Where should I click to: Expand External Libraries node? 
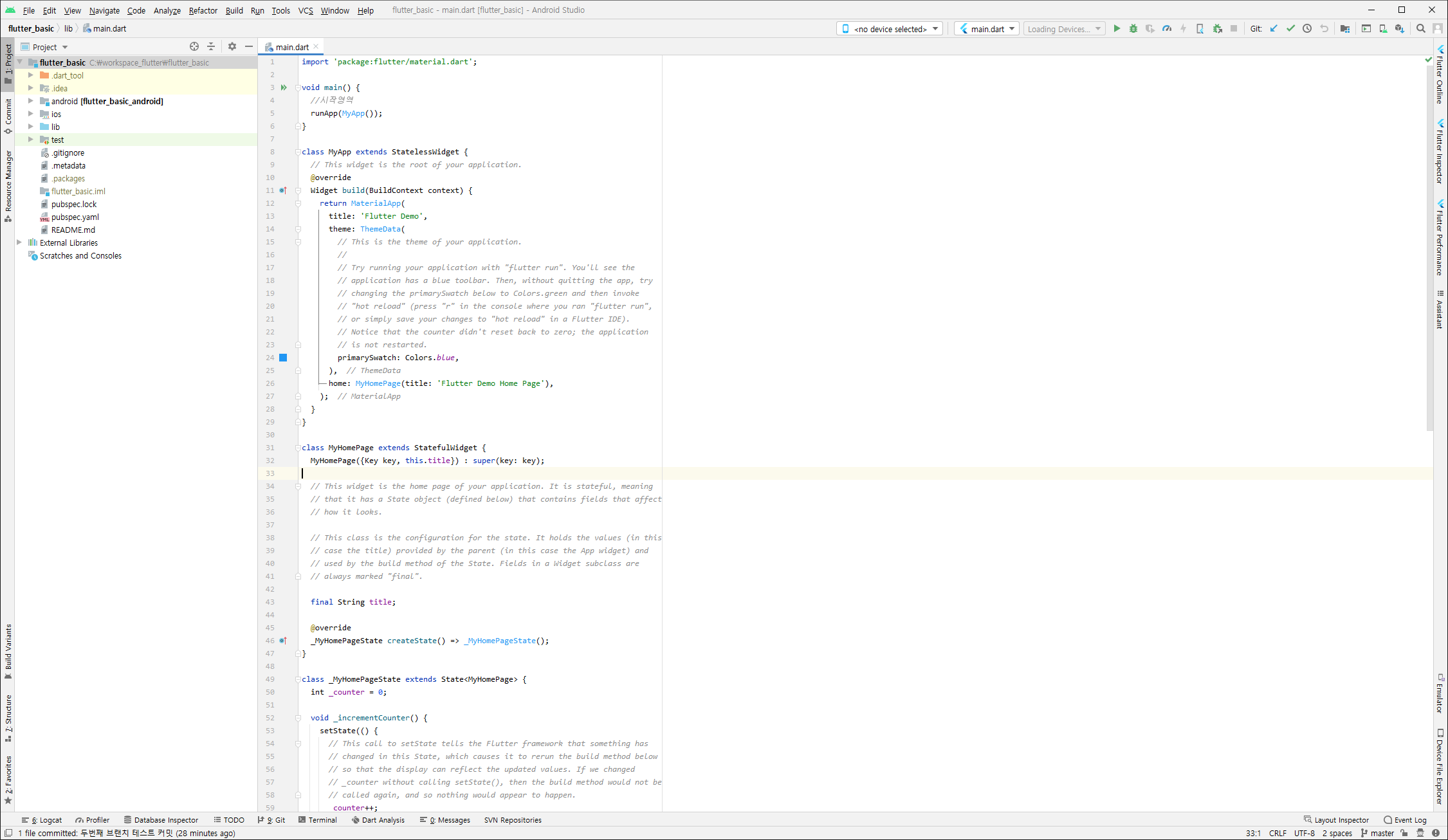point(19,242)
